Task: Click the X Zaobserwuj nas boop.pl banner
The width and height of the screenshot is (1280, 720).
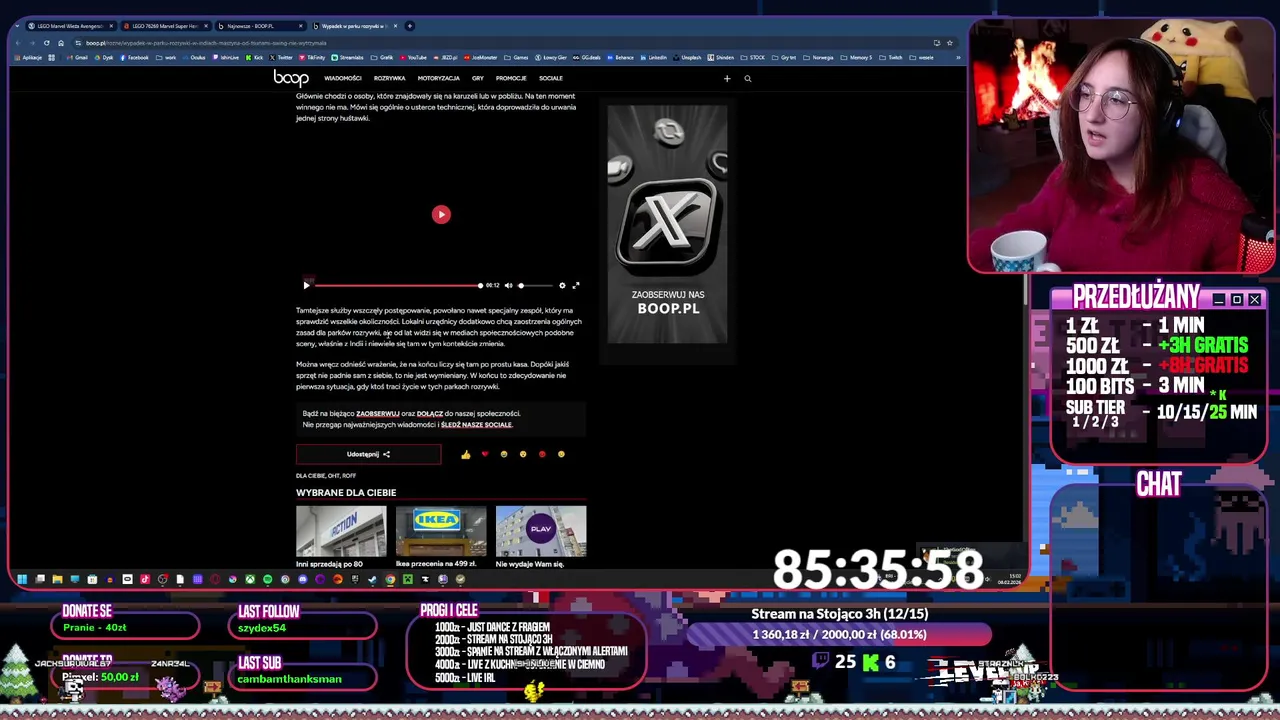Action: pyautogui.click(x=667, y=224)
